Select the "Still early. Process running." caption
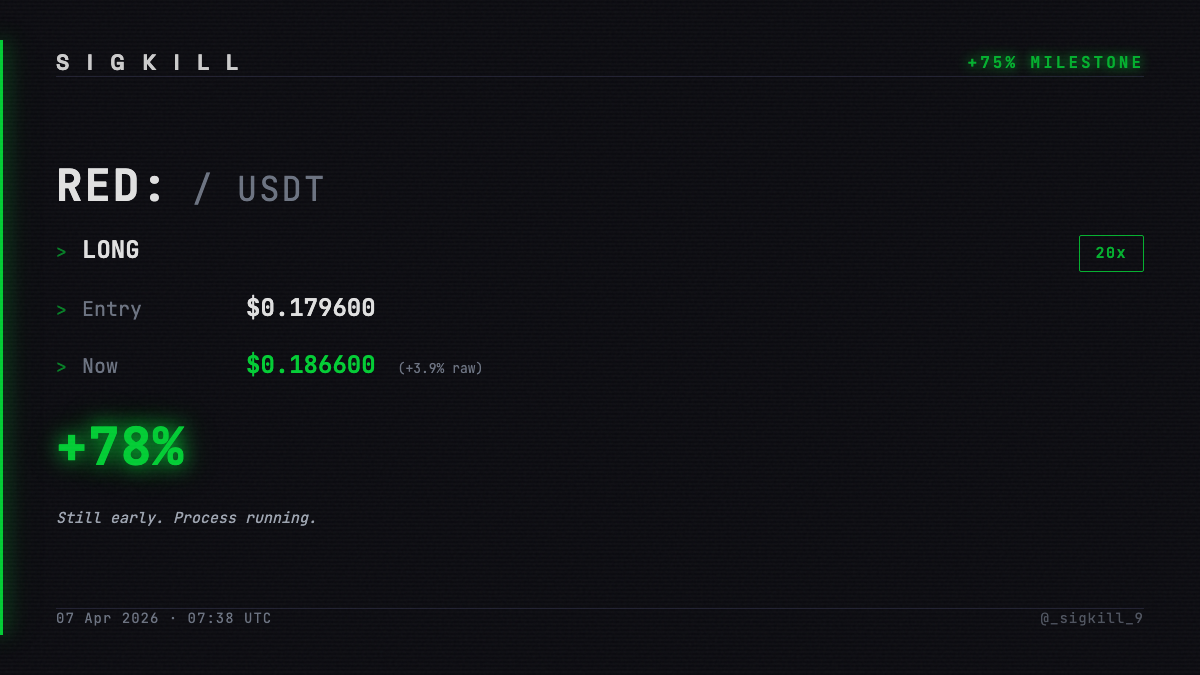 pyautogui.click(x=187, y=518)
